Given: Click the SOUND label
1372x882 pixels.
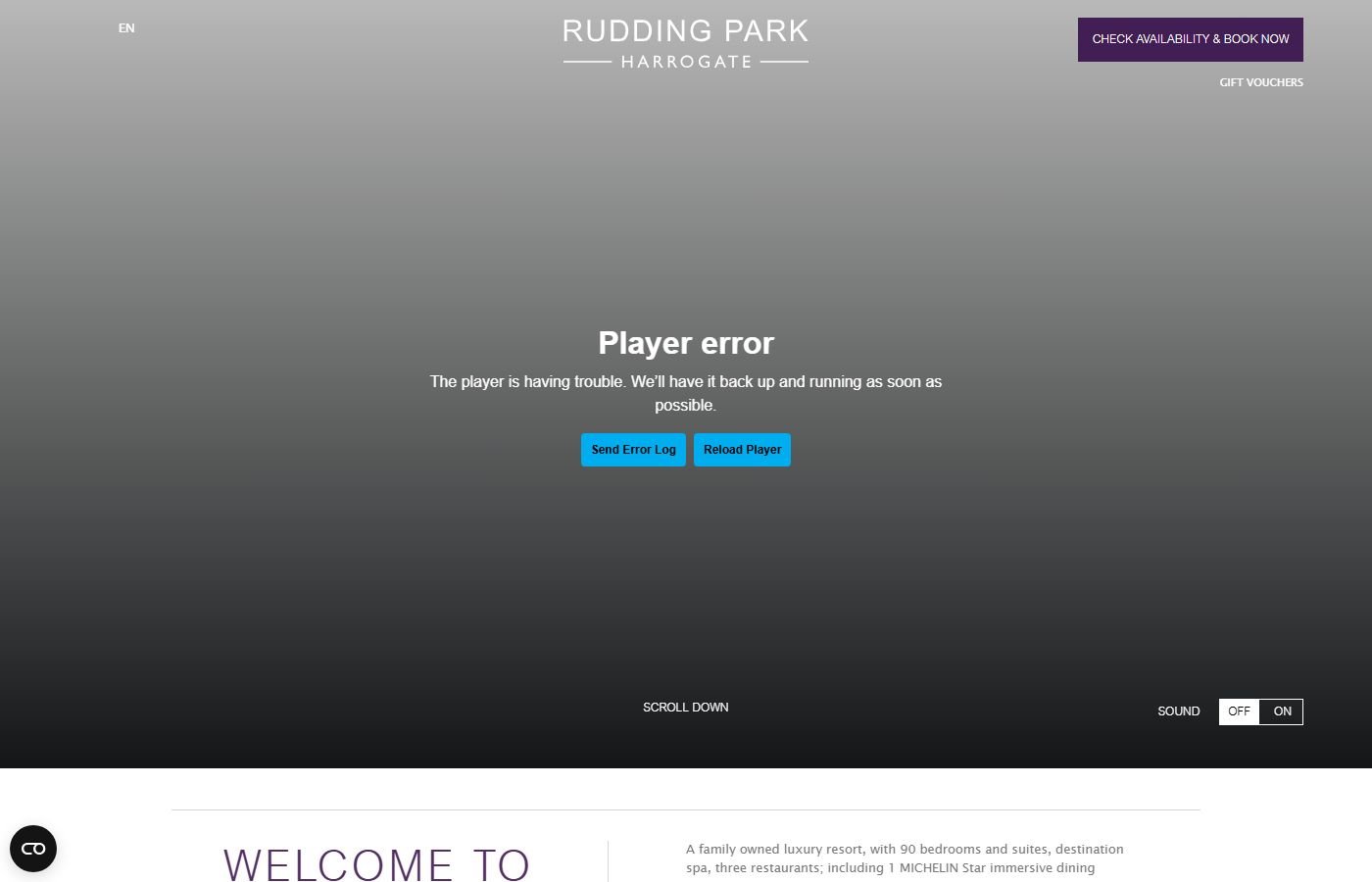Looking at the screenshot, I should click(1178, 711).
